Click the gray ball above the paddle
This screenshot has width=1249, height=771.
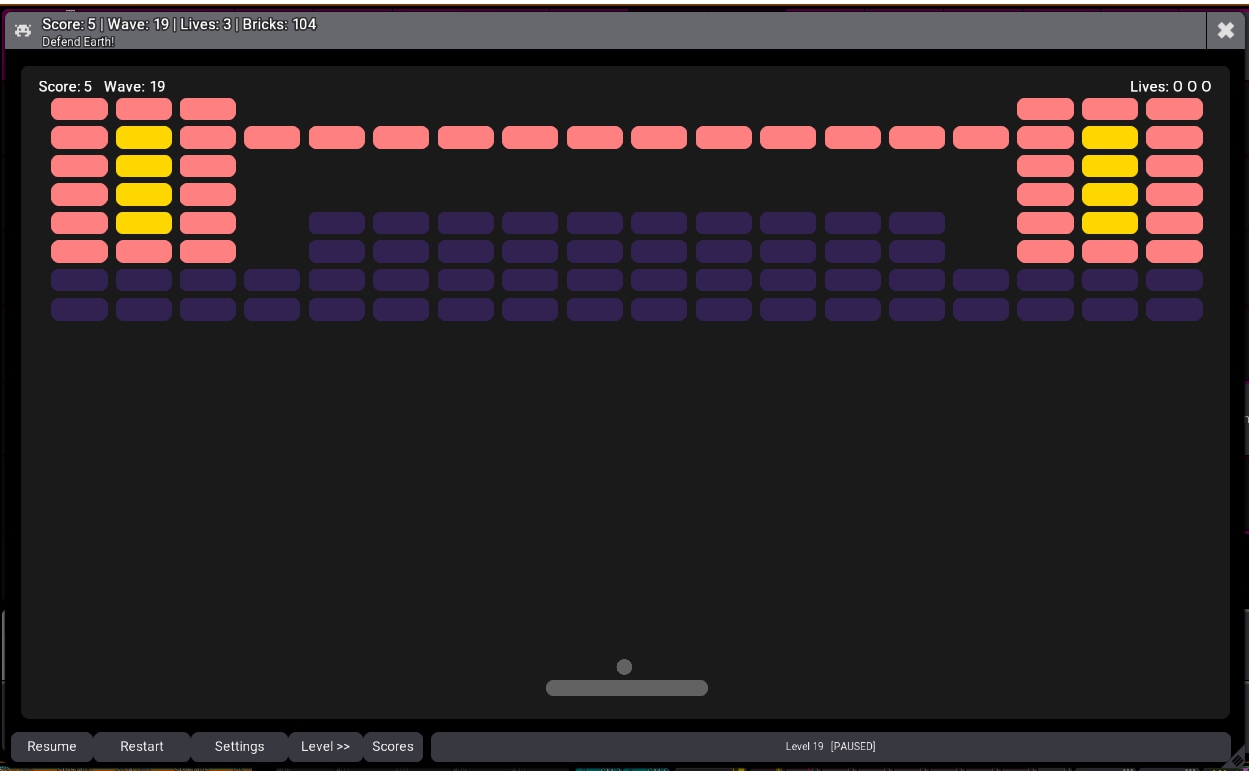(x=624, y=667)
